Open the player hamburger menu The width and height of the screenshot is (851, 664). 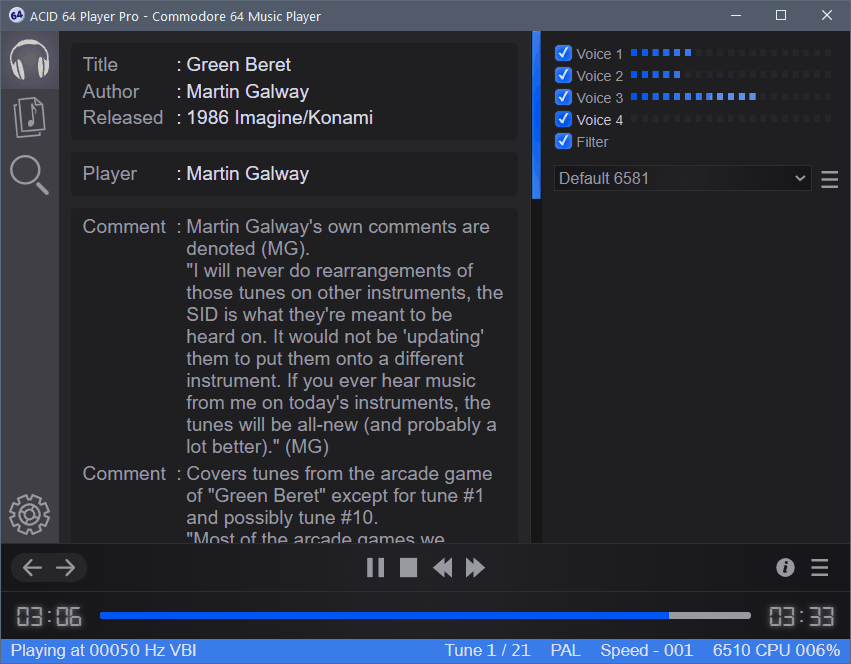click(x=820, y=568)
